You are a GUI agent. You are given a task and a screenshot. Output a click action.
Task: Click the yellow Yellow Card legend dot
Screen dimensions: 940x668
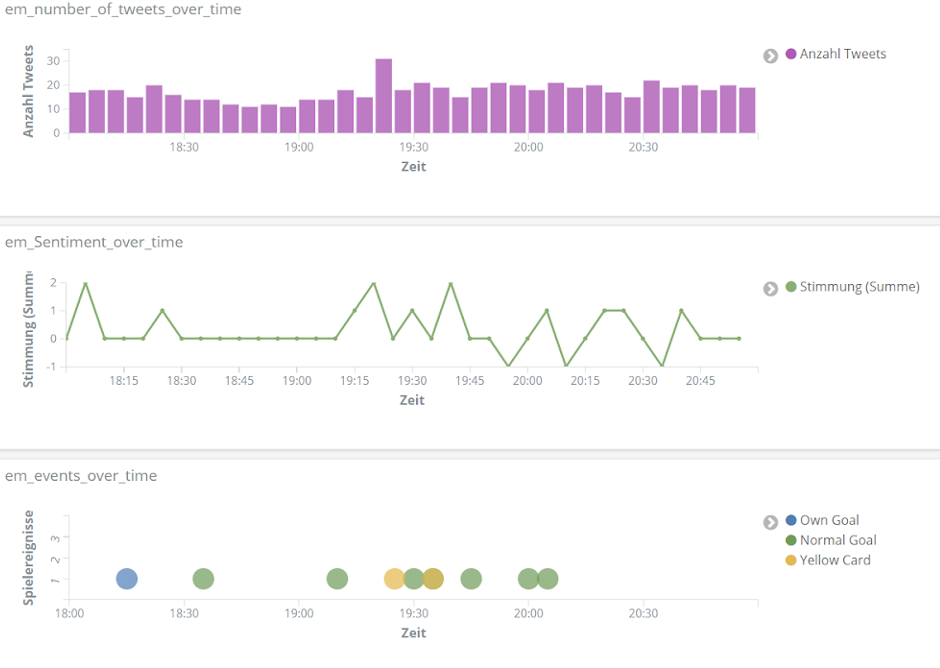791,560
